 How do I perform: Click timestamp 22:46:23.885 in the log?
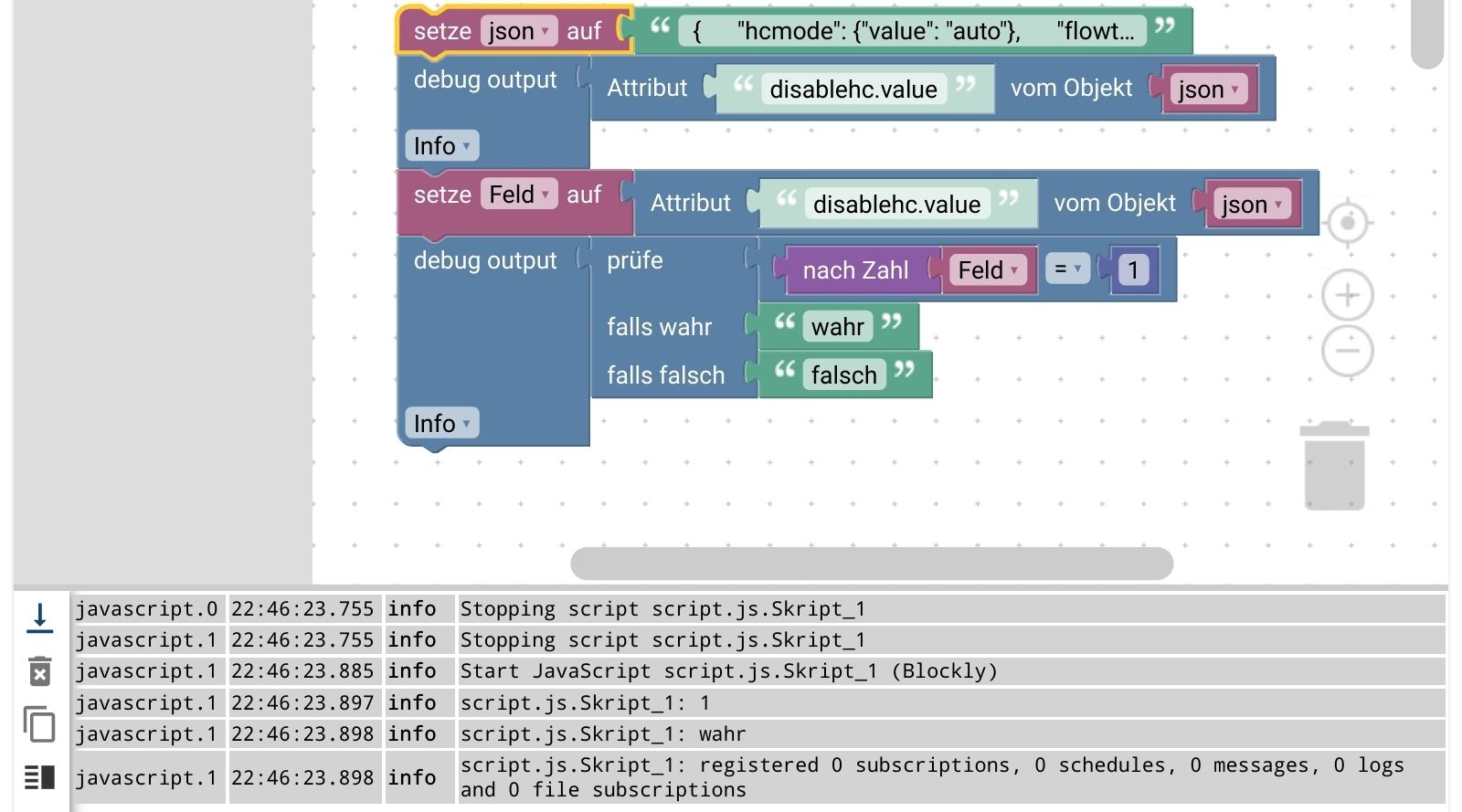pos(302,671)
